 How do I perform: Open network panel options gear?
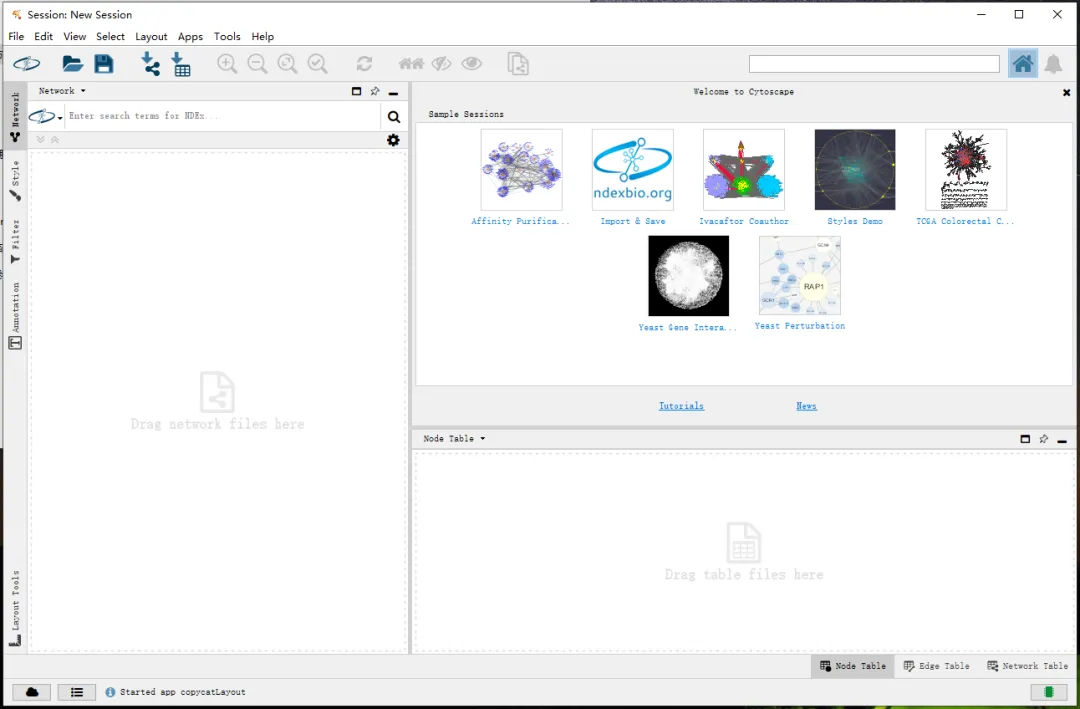pos(393,141)
